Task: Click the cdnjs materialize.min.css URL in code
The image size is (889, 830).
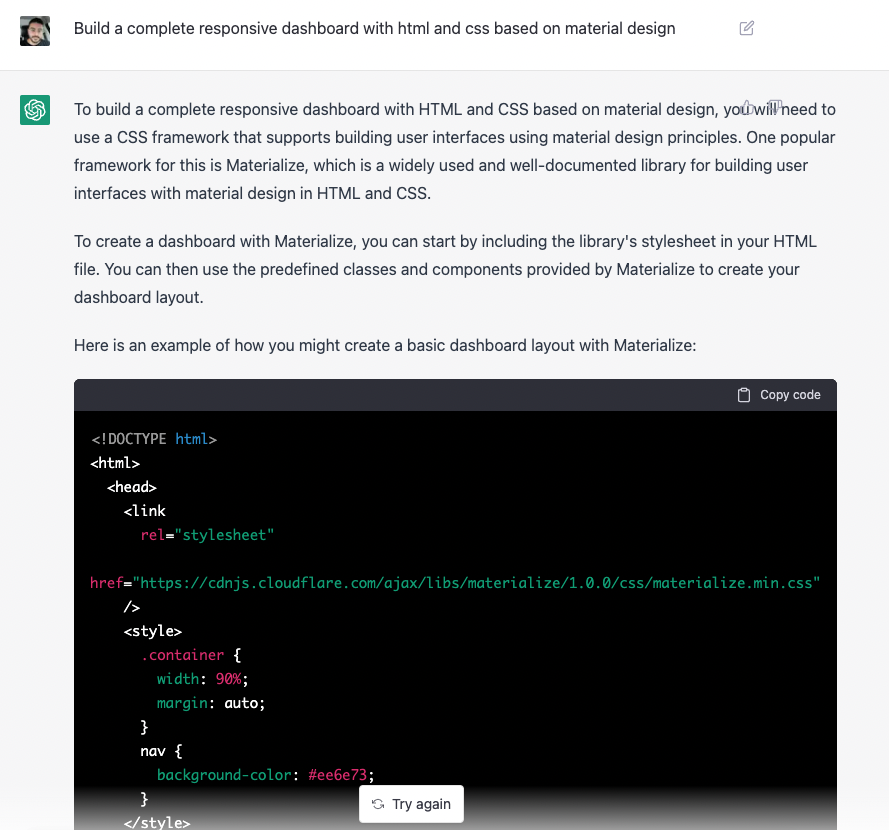Action: [x=476, y=583]
